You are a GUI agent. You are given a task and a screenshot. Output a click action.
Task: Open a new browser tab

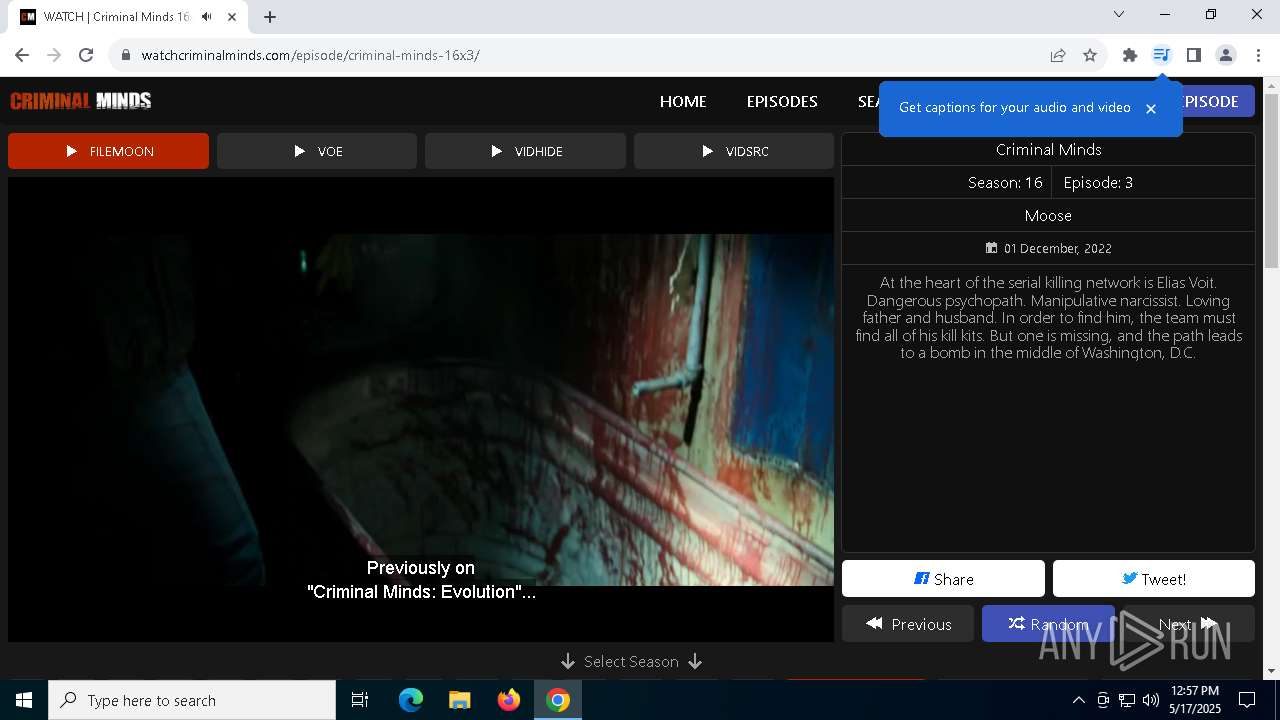pos(269,16)
